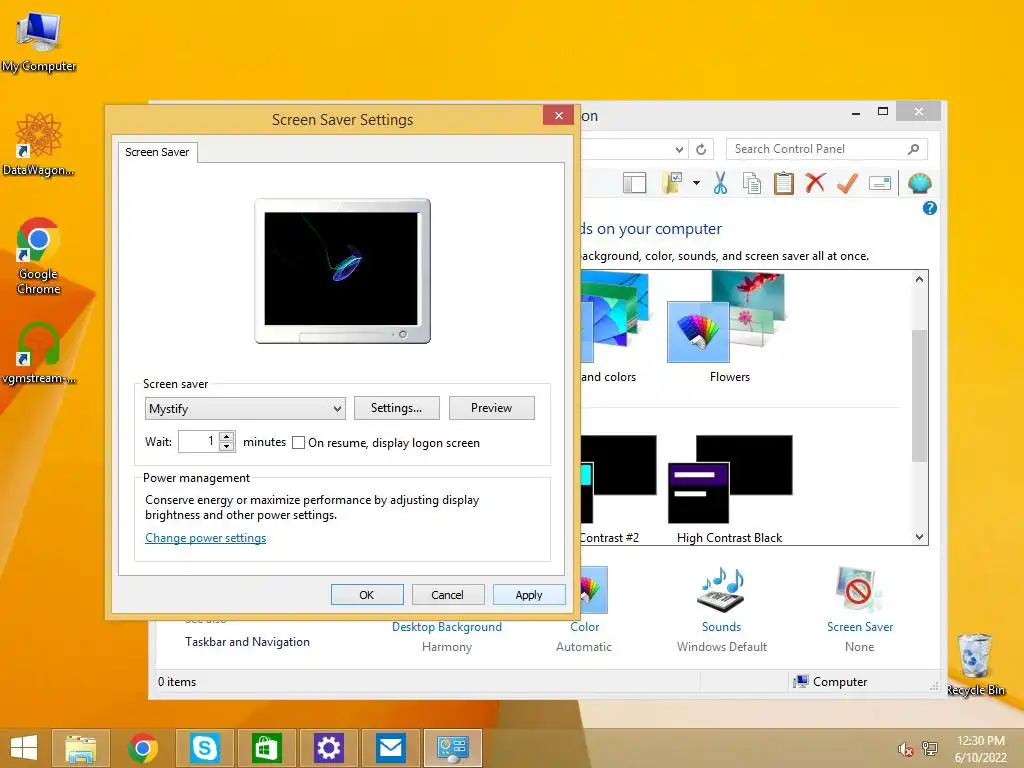Click the themes list vertical scrollbar thumb
Viewport: 1024px width, 768px height.
(919, 396)
